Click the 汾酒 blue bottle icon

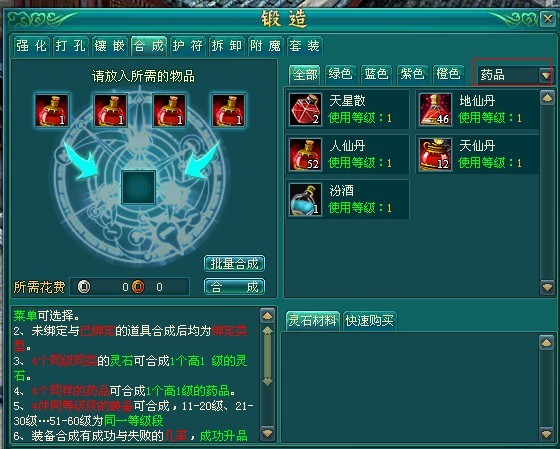(305, 200)
